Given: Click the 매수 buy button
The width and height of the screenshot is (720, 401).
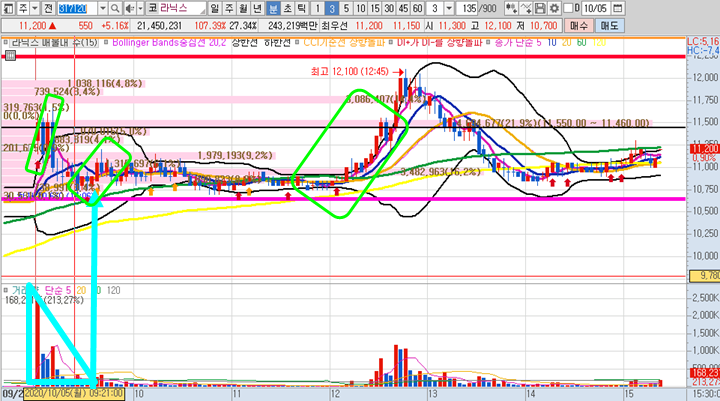Looking at the screenshot, I should pos(579,26).
